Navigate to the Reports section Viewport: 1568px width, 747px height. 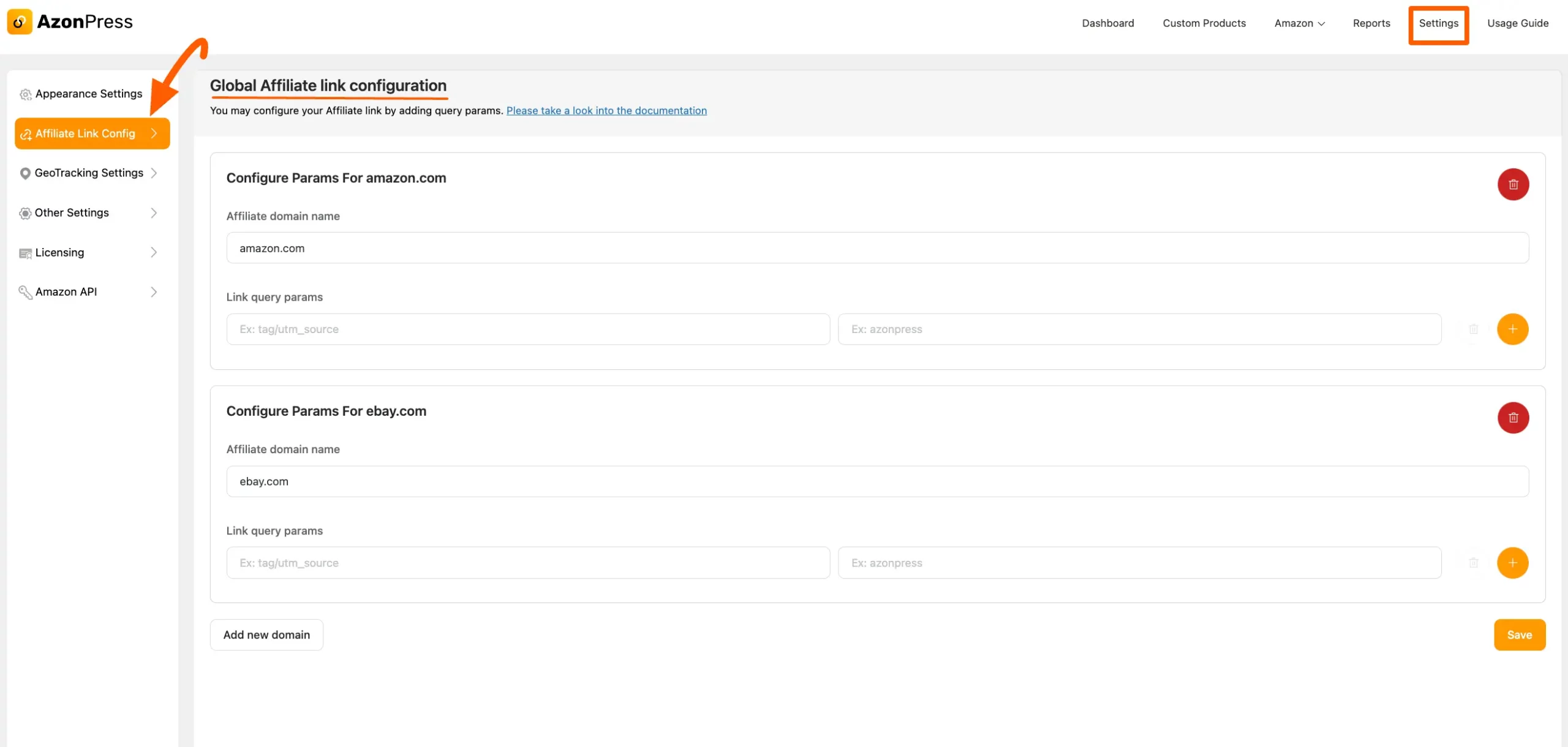tap(1372, 23)
